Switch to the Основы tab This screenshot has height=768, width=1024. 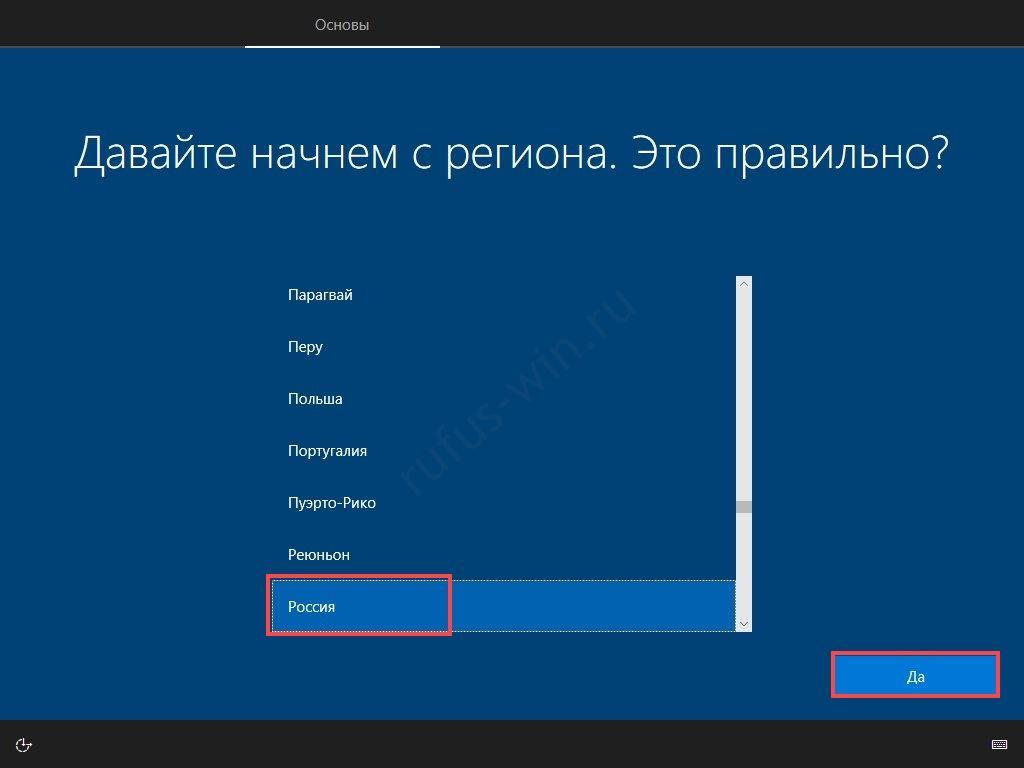(x=342, y=25)
